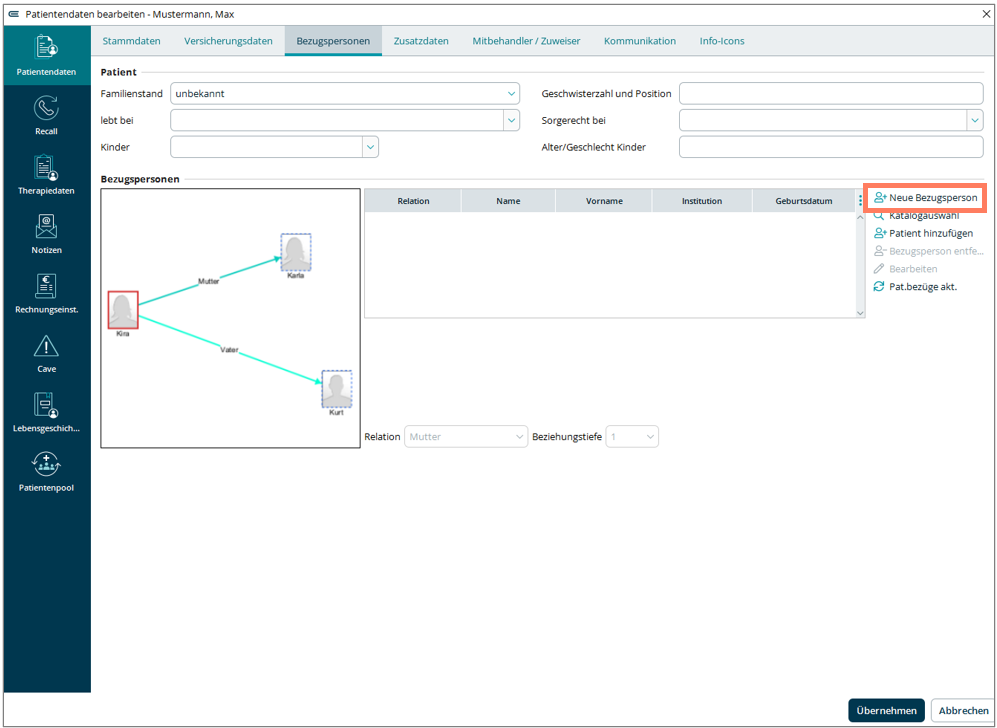Image resolution: width=997 pixels, height=728 pixels.
Task: Click the Übernehmen button
Action: click(x=886, y=711)
